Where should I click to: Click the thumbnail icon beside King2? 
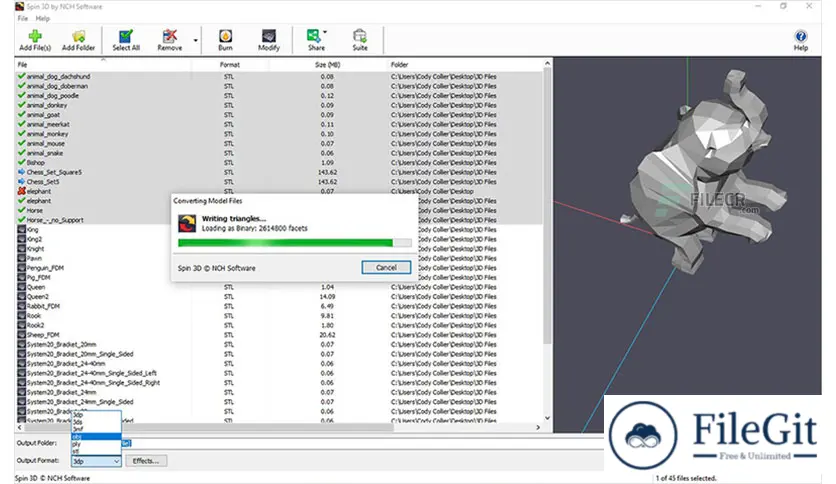(x=21, y=239)
